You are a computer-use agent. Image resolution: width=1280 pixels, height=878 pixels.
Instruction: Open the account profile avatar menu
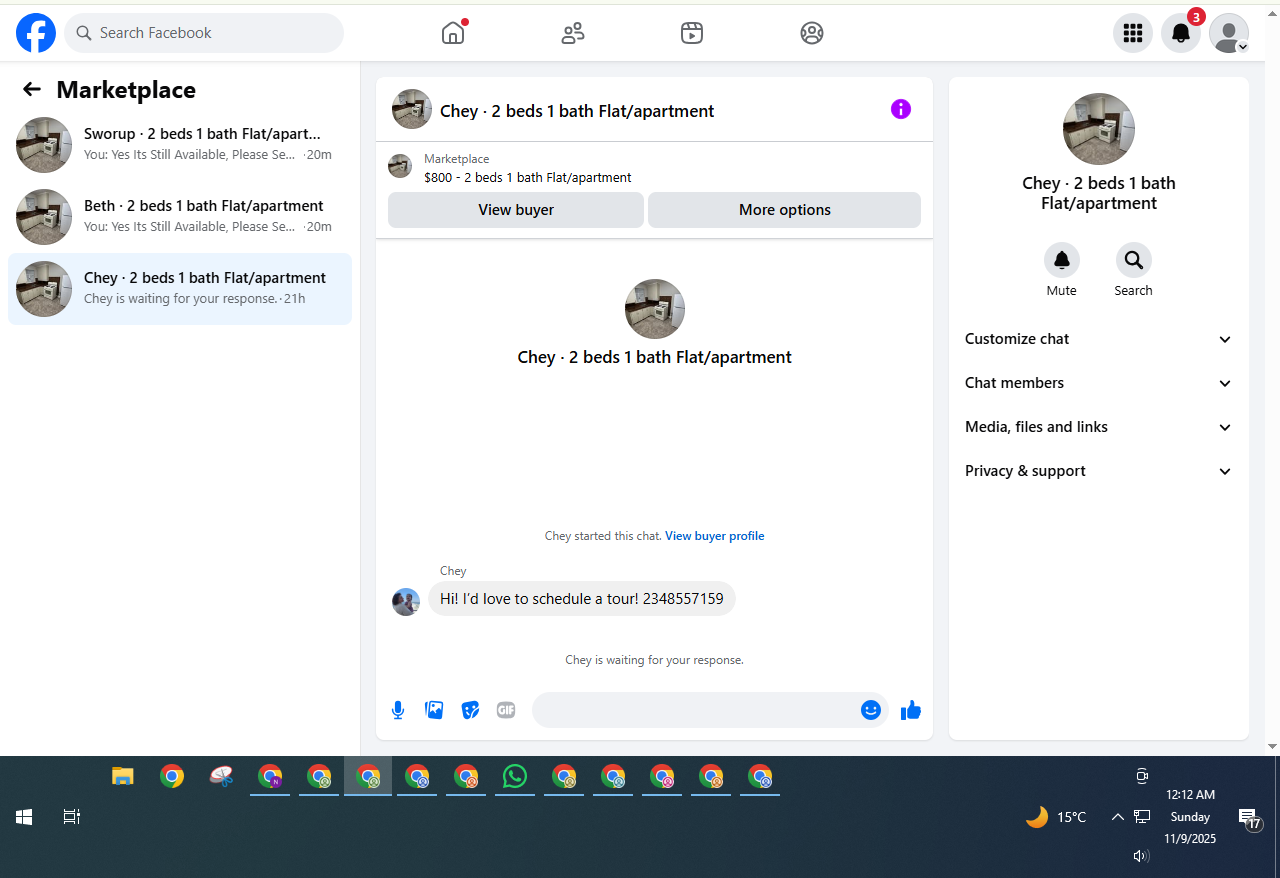tap(1229, 33)
